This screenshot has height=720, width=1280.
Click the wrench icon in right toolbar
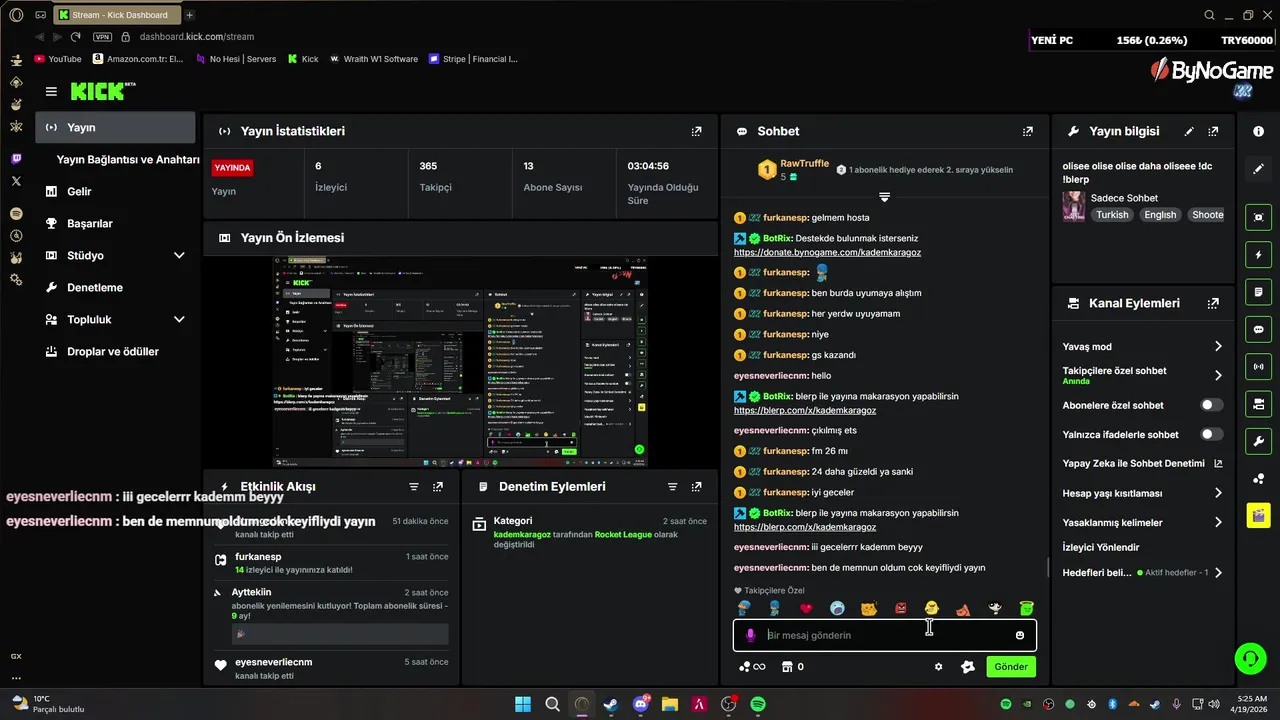coord(1258,441)
